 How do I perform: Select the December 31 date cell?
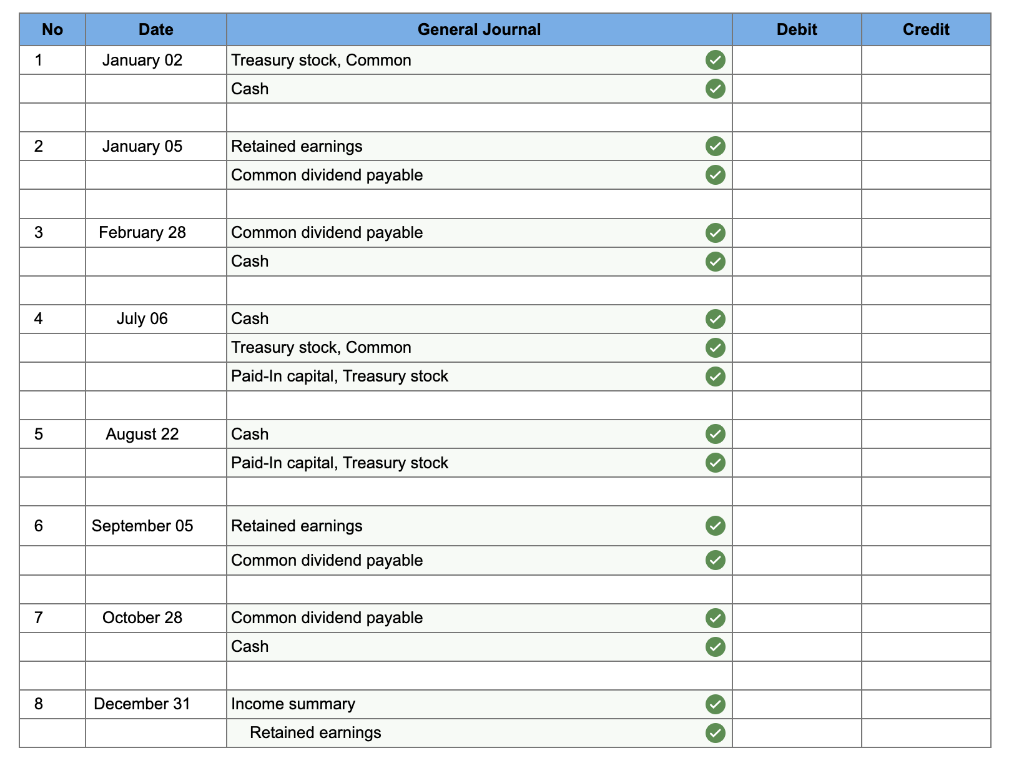[155, 704]
